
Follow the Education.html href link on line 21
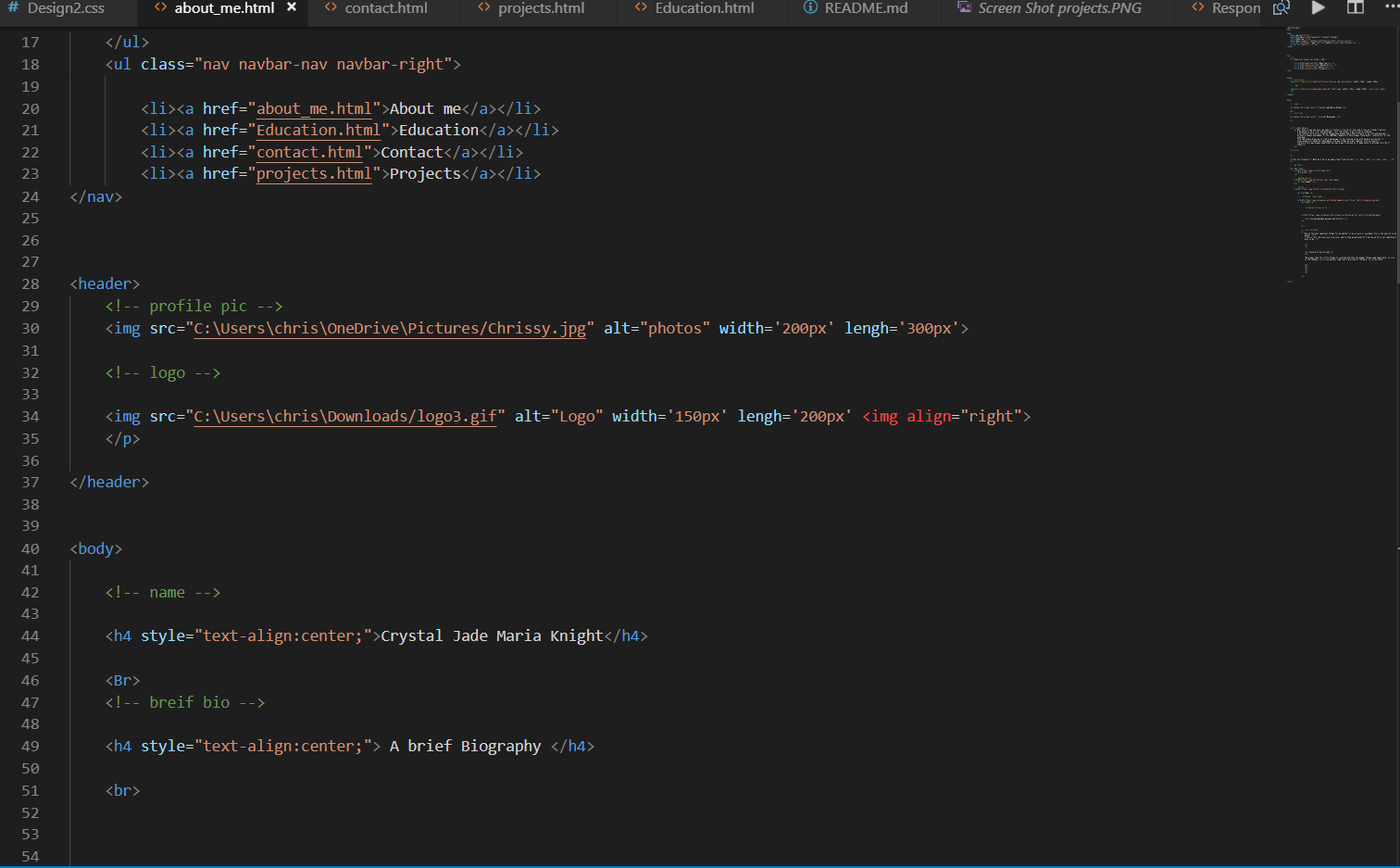coord(319,130)
